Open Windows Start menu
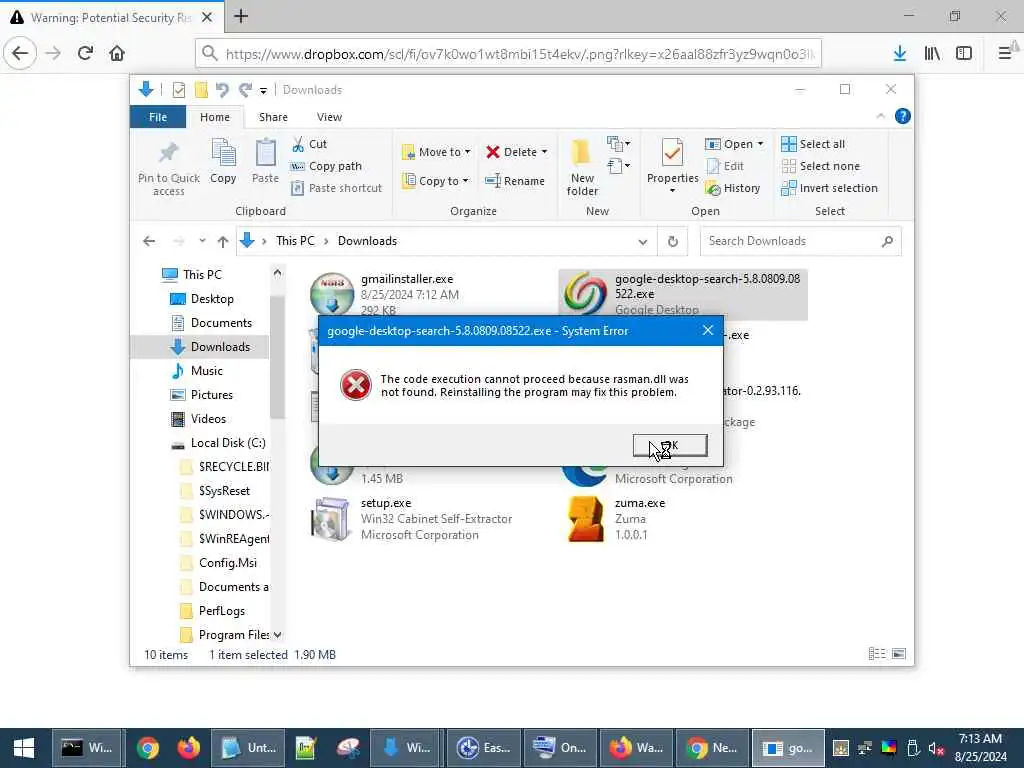Image resolution: width=1024 pixels, height=768 pixels. (x=24, y=748)
